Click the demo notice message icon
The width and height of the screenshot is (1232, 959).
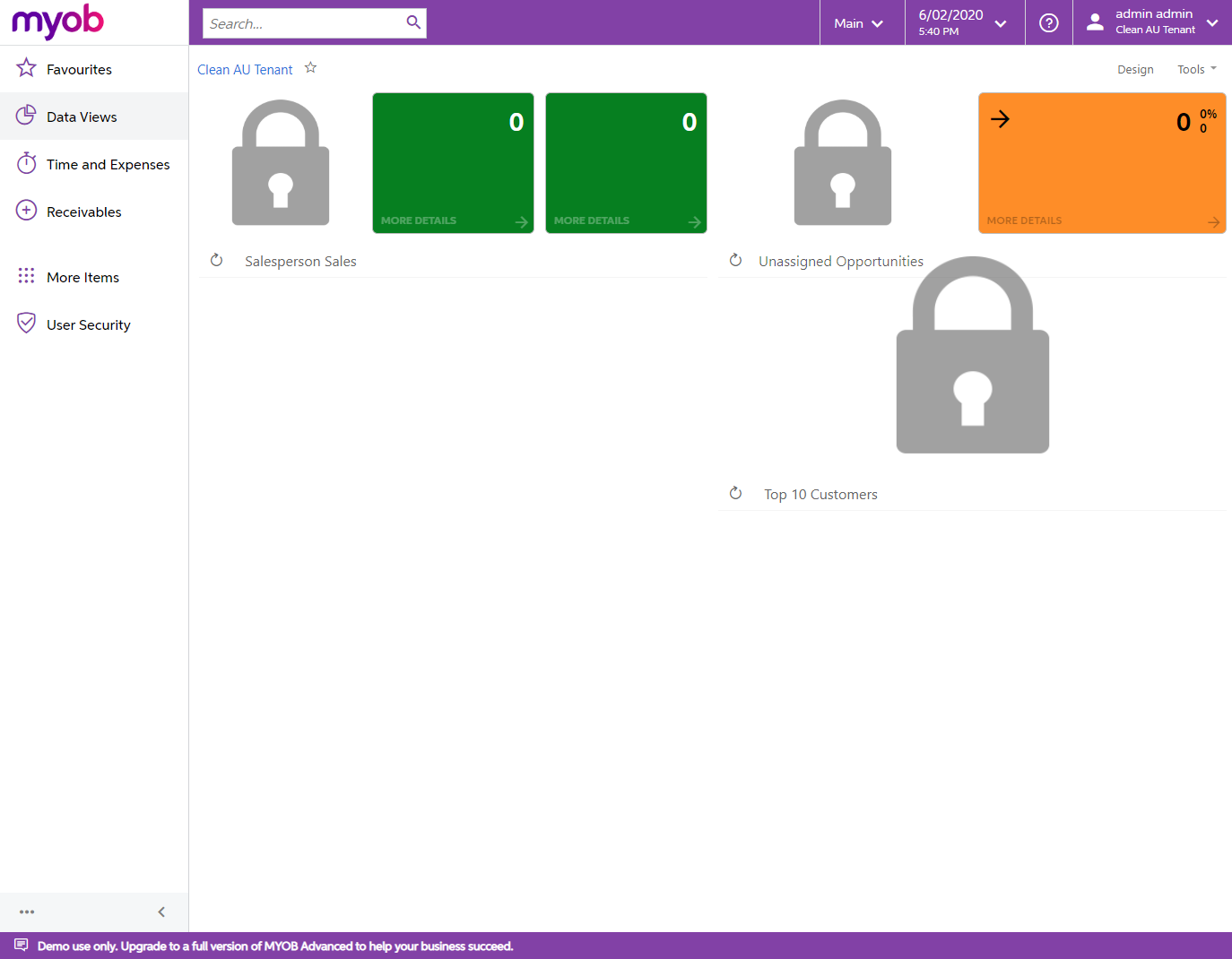[22, 946]
